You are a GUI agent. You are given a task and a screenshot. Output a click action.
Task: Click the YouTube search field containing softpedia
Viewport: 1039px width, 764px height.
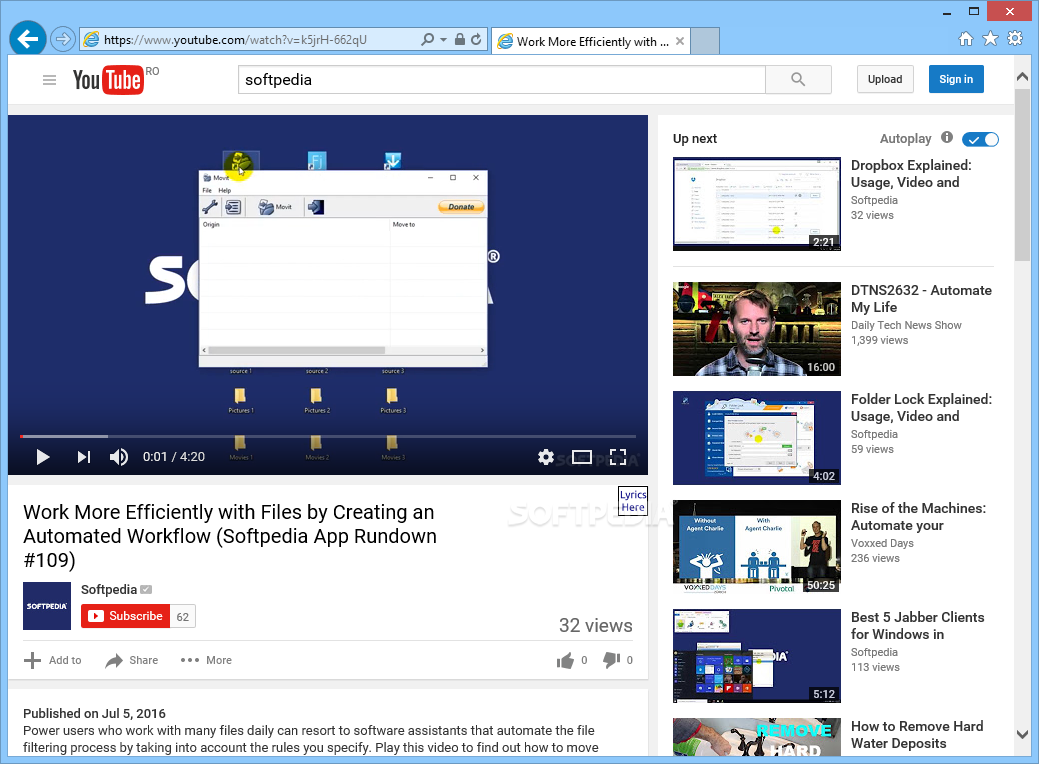(502, 80)
